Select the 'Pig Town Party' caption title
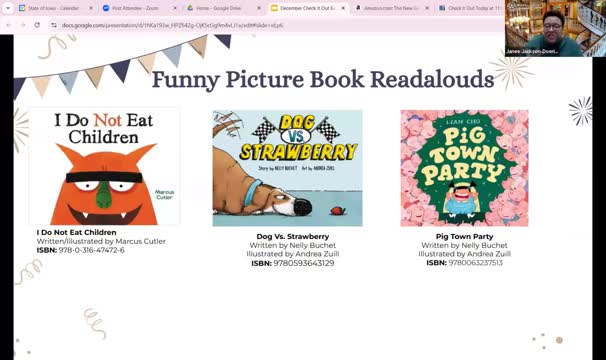Viewport: 606px width, 360px height. [x=465, y=236]
